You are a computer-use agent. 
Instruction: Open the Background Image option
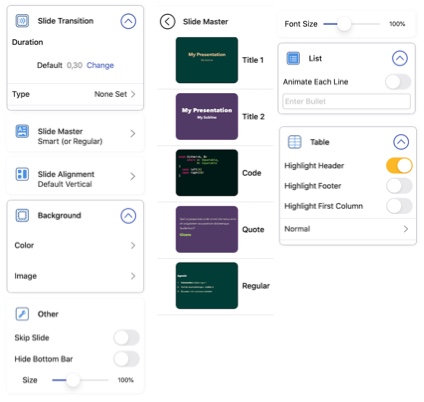click(75, 276)
